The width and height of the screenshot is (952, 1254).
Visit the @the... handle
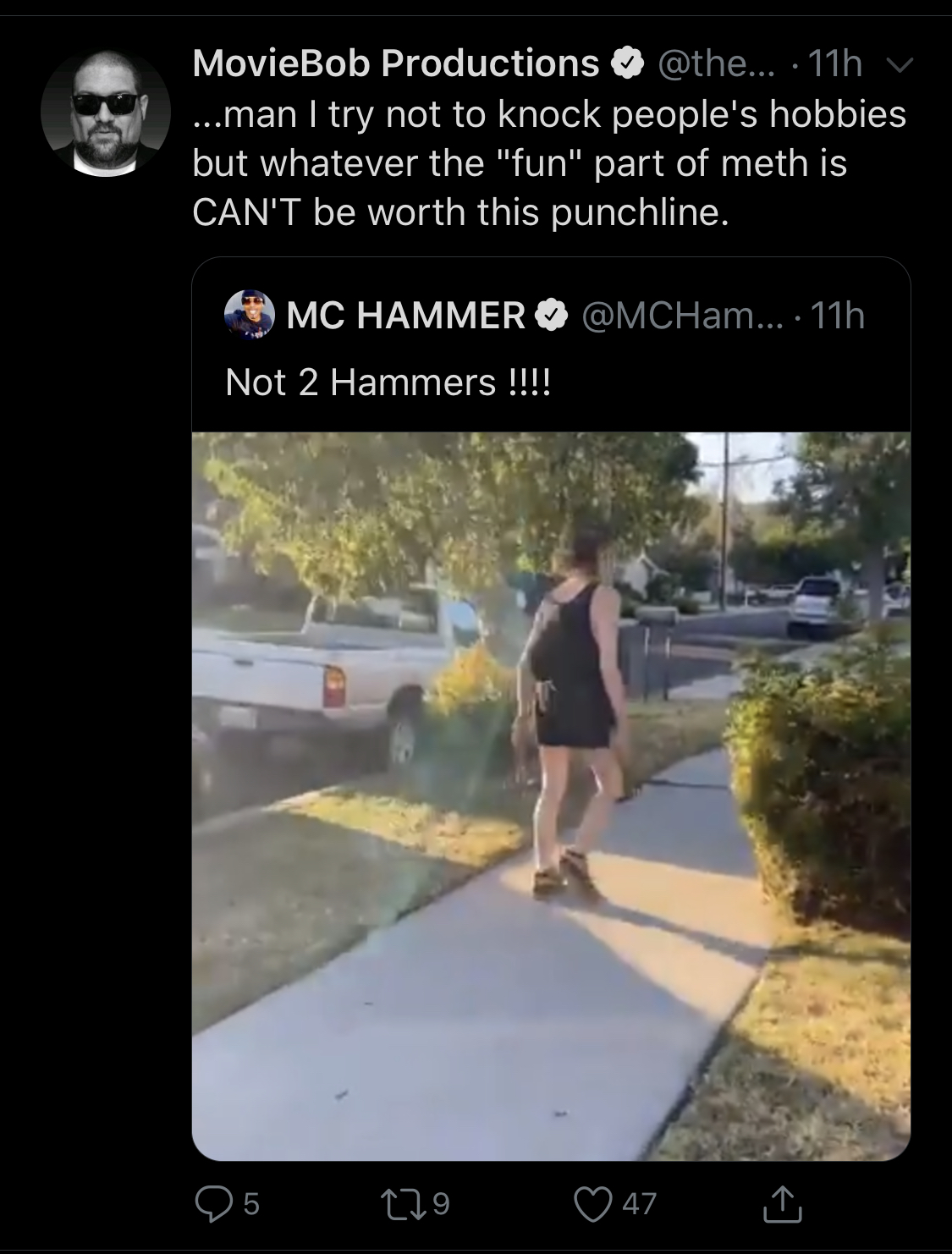[x=715, y=64]
